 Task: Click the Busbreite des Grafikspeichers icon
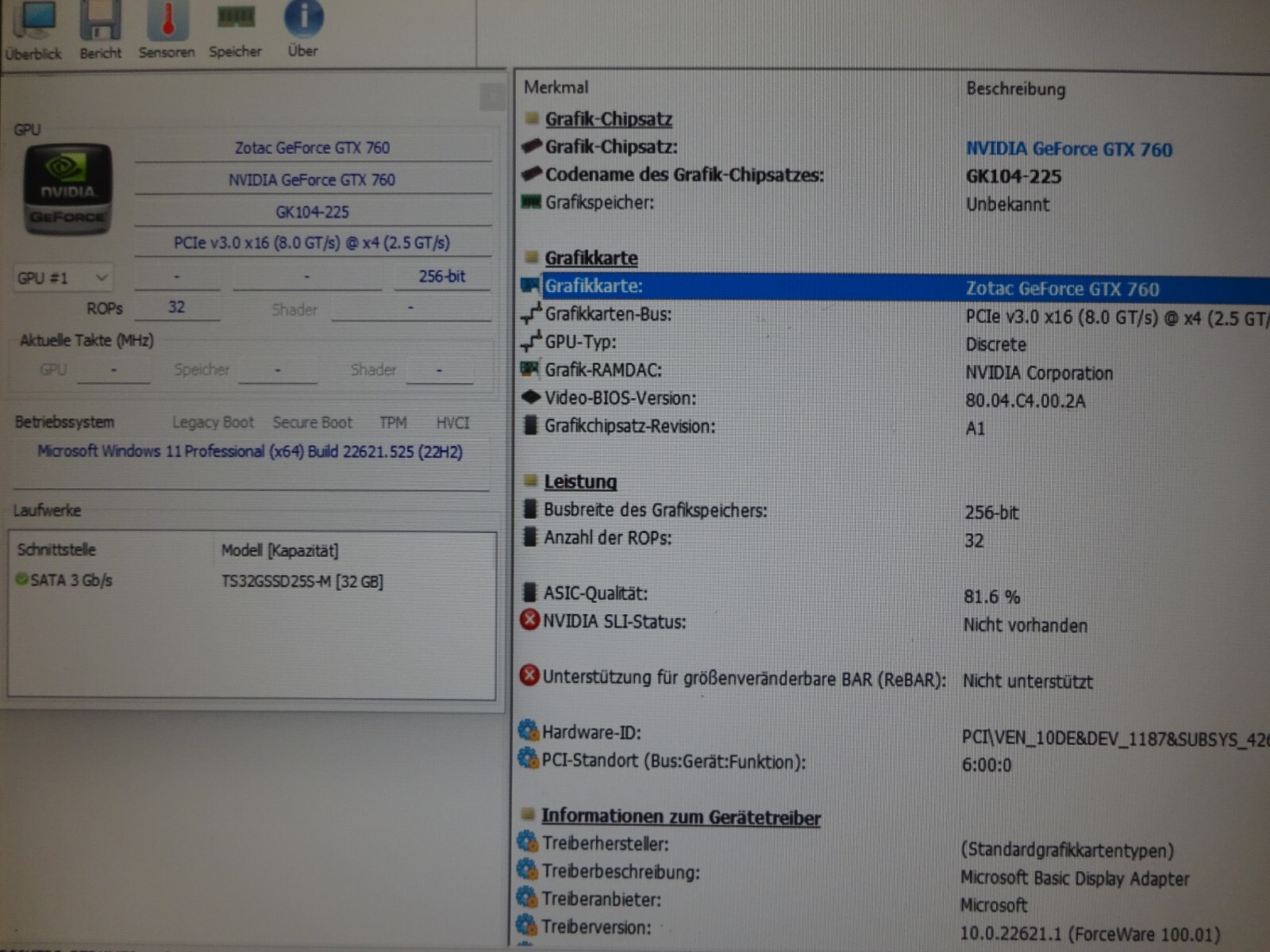click(x=530, y=509)
